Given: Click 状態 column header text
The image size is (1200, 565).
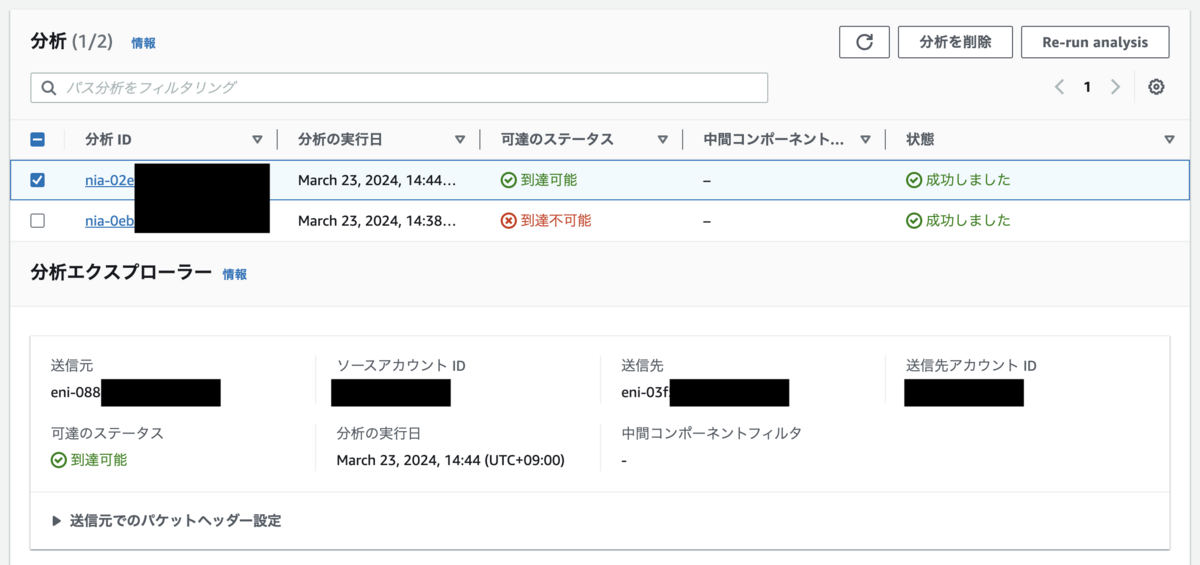Looking at the screenshot, I should (920, 140).
